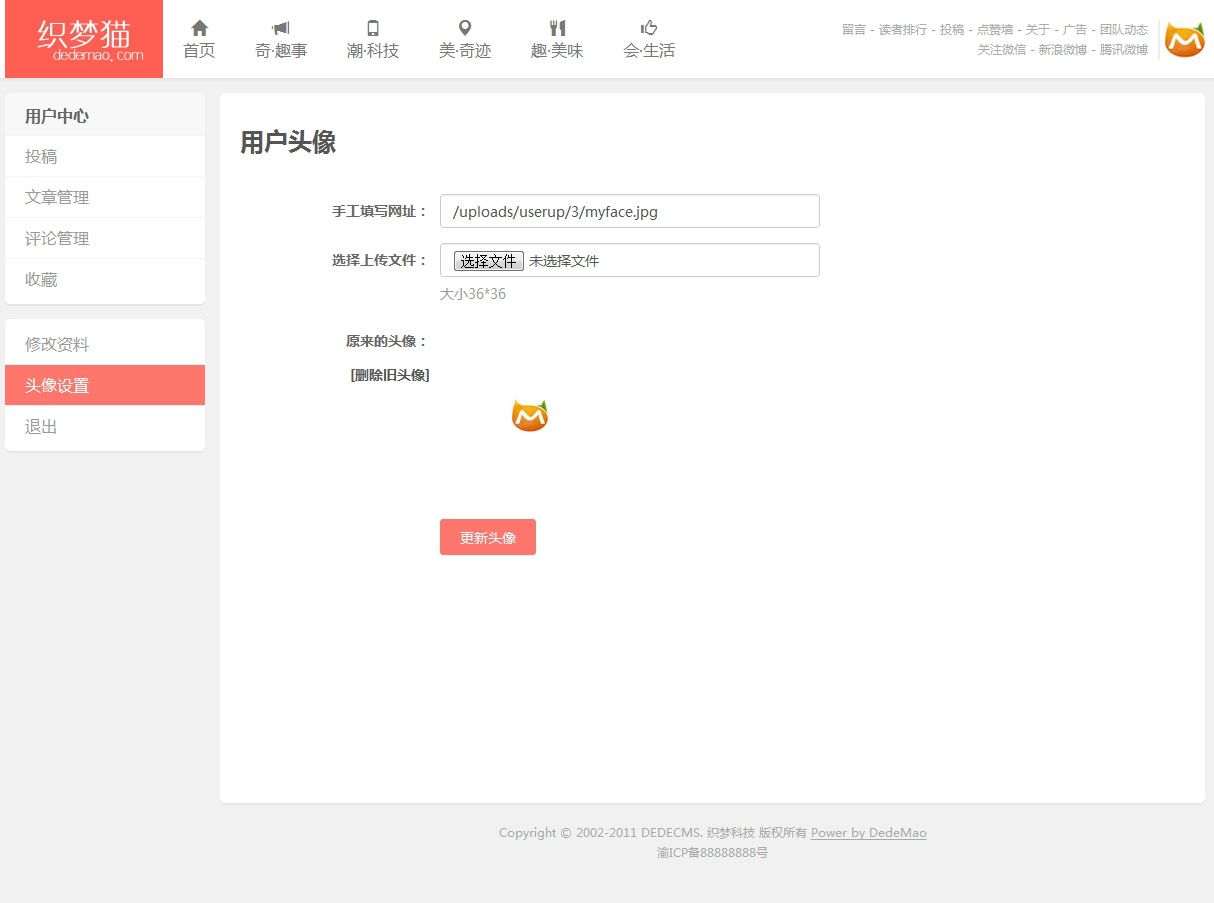Click the 织梦猫 dedemao.com logo

tap(84, 39)
